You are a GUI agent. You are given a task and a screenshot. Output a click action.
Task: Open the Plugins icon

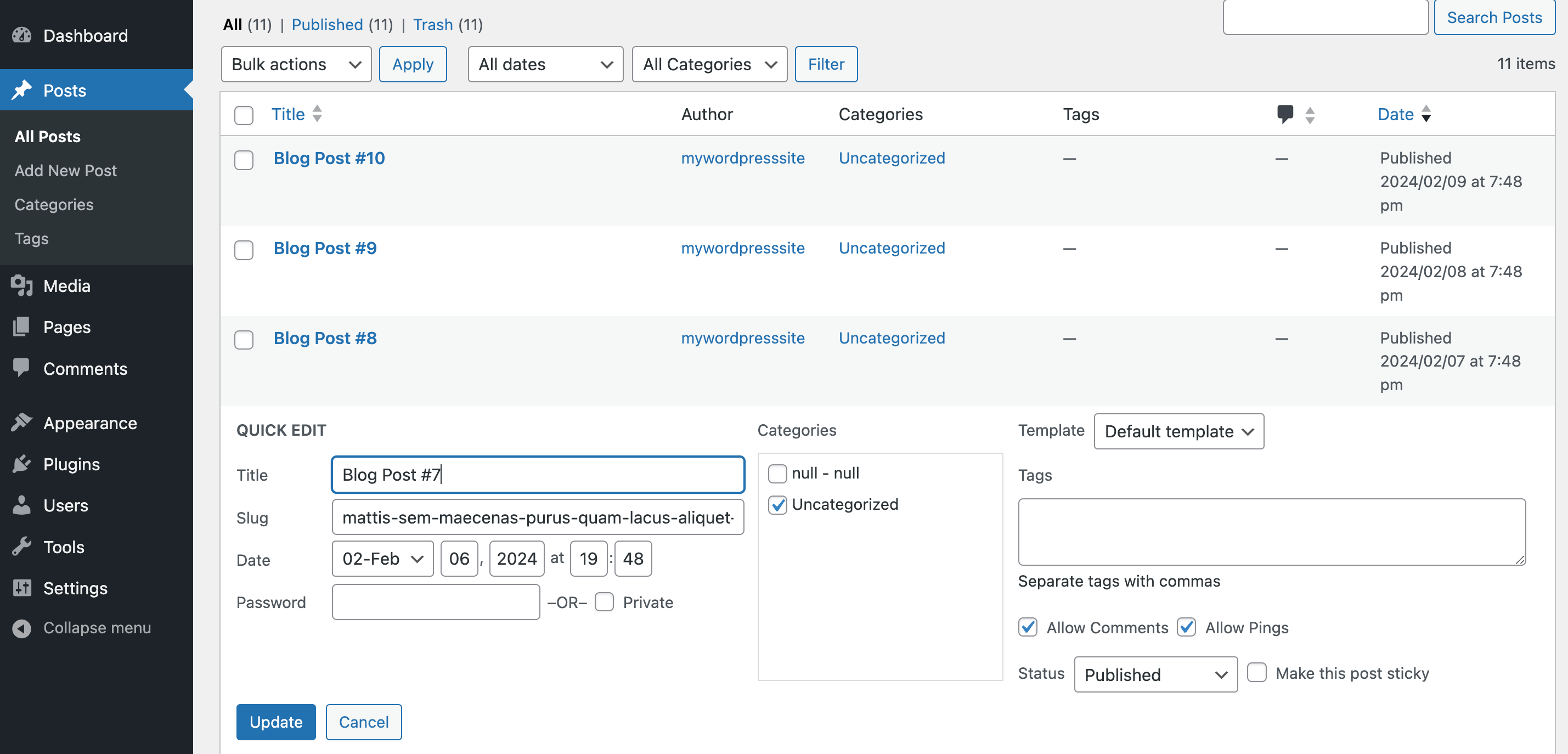click(21, 464)
